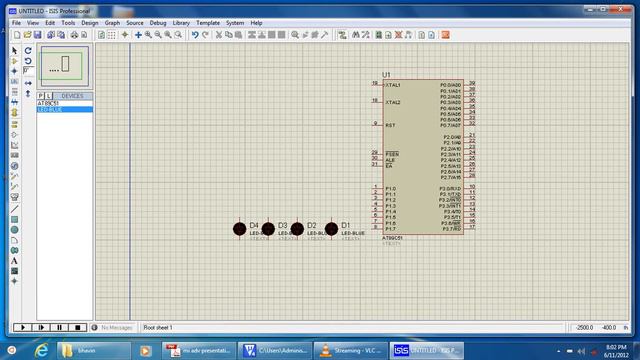The image size is (640, 360).
Task: Click the horizontal mirror flip icon
Action: [28, 83]
